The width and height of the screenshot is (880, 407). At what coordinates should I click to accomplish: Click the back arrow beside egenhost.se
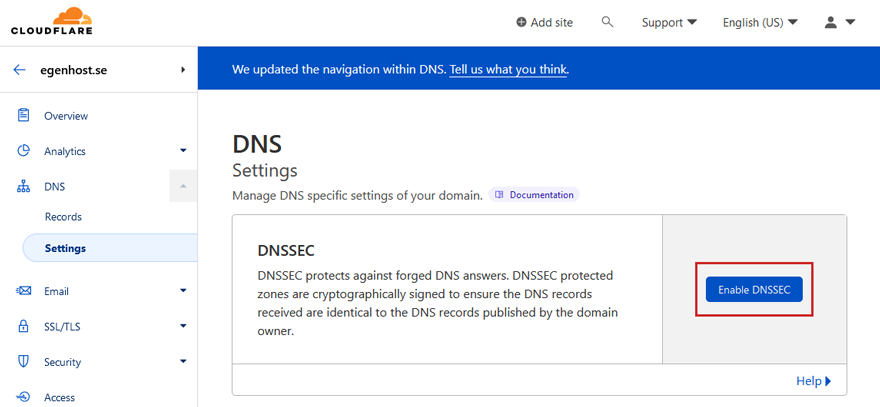(x=20, y=70)
